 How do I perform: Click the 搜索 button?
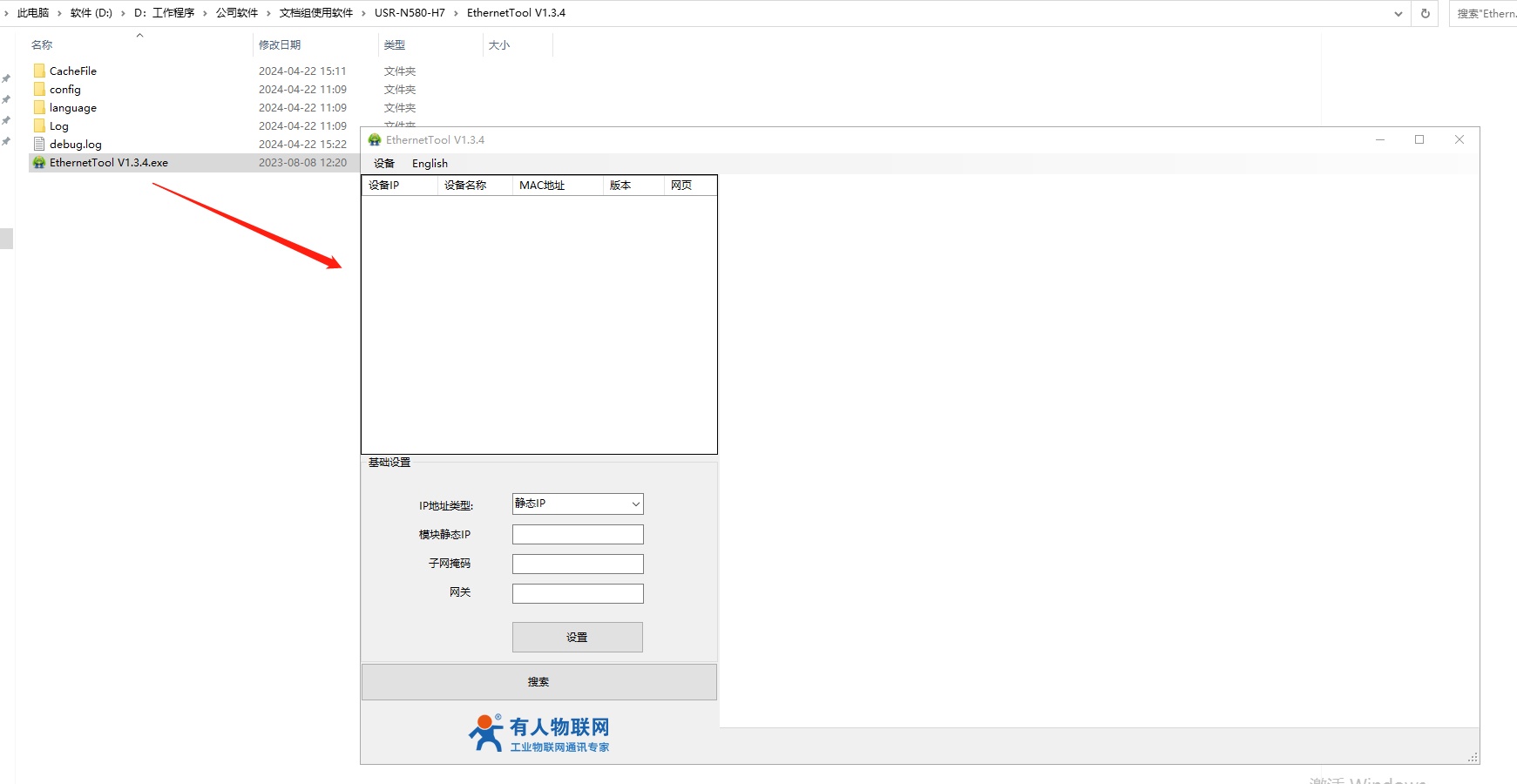(538, 682)
